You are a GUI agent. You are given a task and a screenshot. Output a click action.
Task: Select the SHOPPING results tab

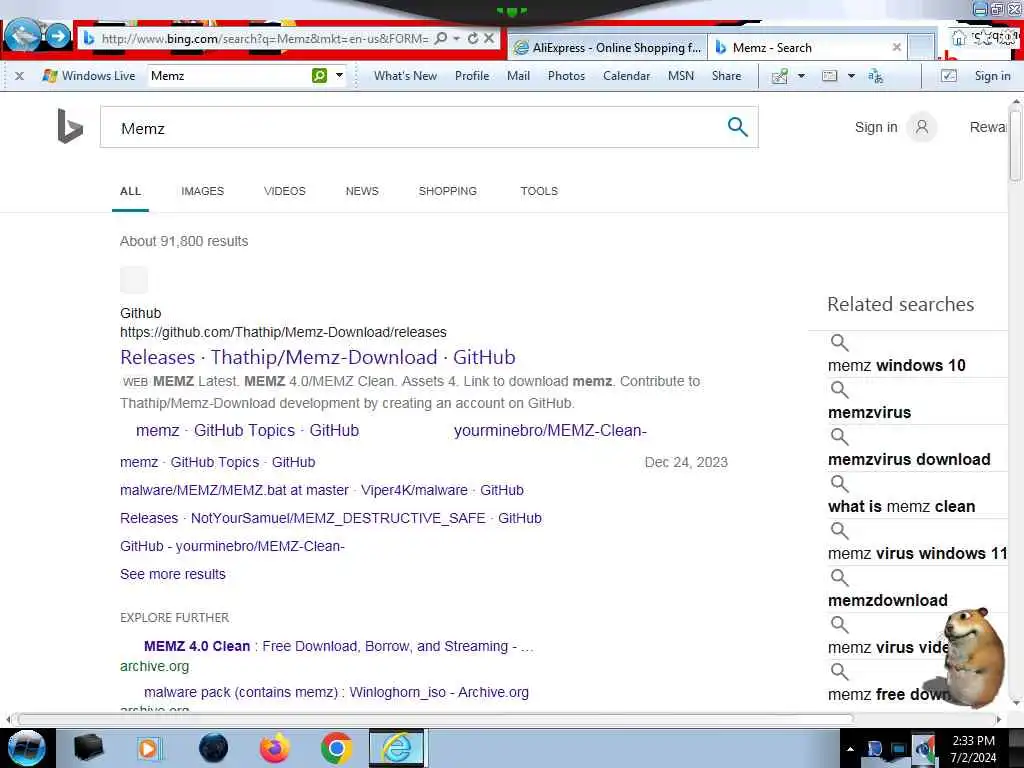point(447,191)
